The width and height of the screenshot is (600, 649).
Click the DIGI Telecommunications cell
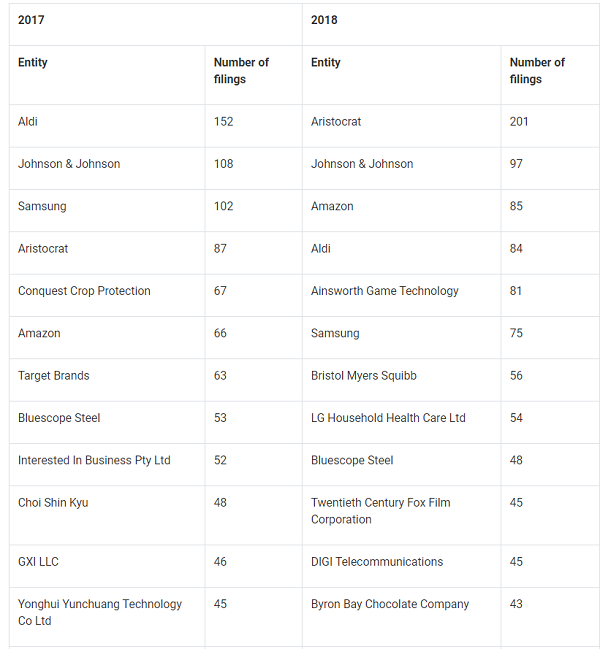pyautogui.click(x=377, y=562)
